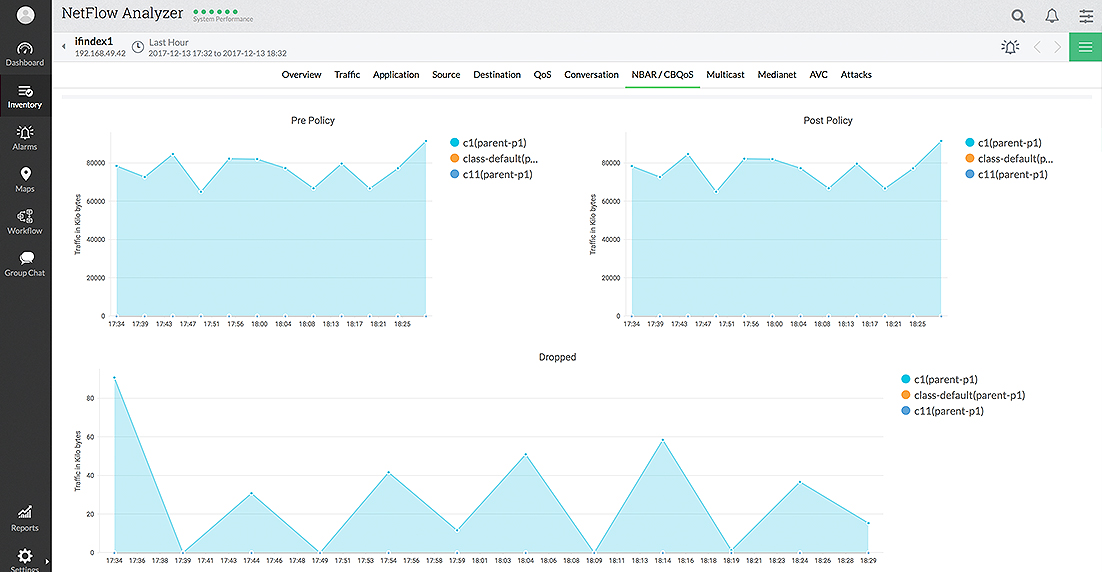Click the System Performance indicator dots
Screen dimensions: 1102x572
216,12
